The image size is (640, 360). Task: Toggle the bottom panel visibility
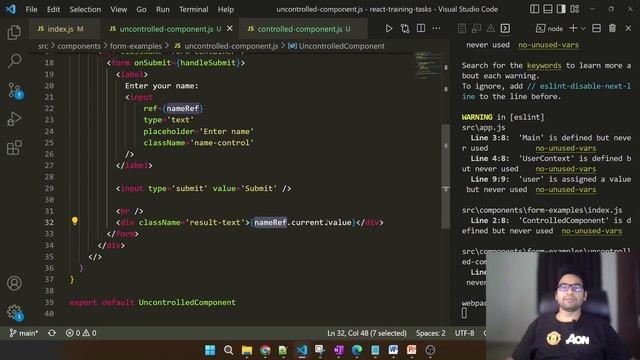[548, 9]
